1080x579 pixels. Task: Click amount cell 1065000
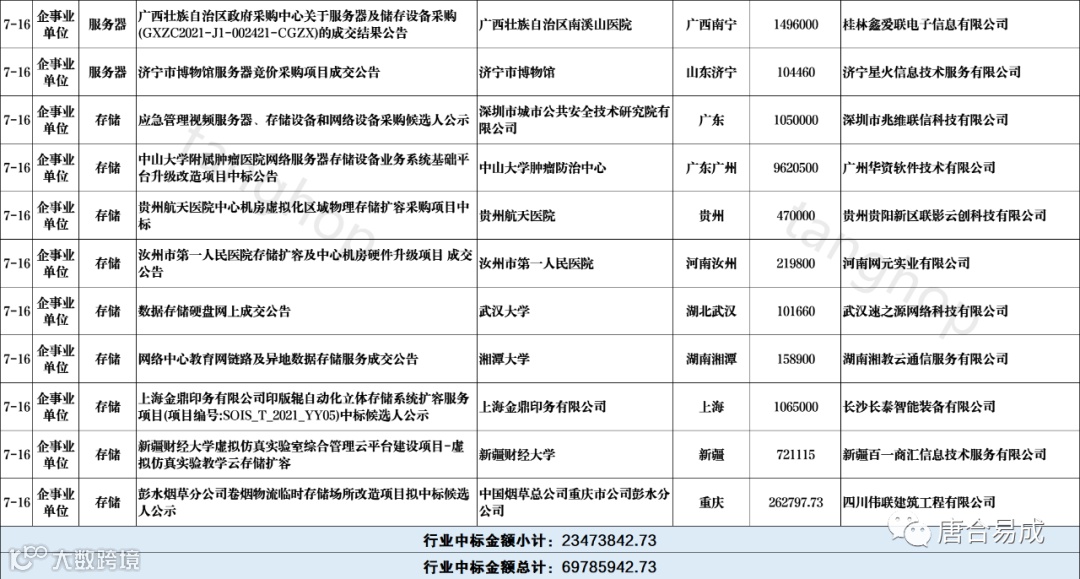tap(796, 407)
